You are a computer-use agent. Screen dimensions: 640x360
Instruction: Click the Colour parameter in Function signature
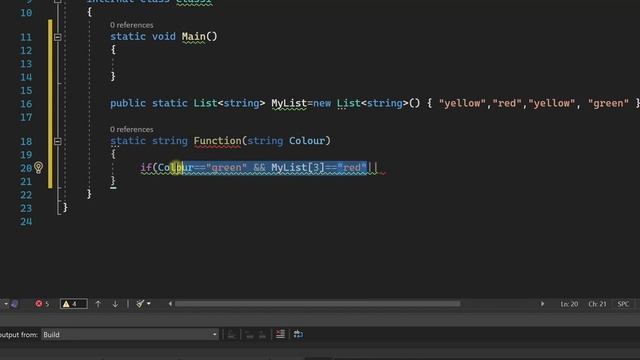pyautogui.click(x=307, y=141)
